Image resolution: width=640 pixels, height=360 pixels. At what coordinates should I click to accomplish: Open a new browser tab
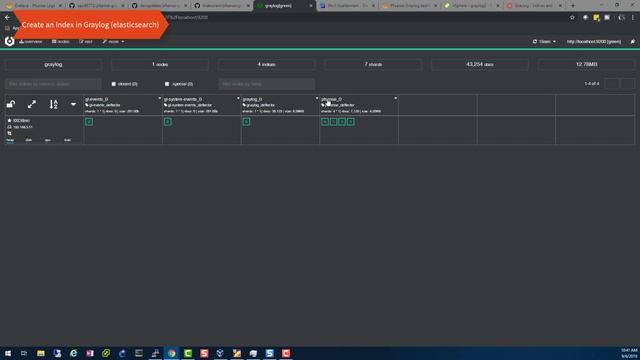click(x=573, y=6)
